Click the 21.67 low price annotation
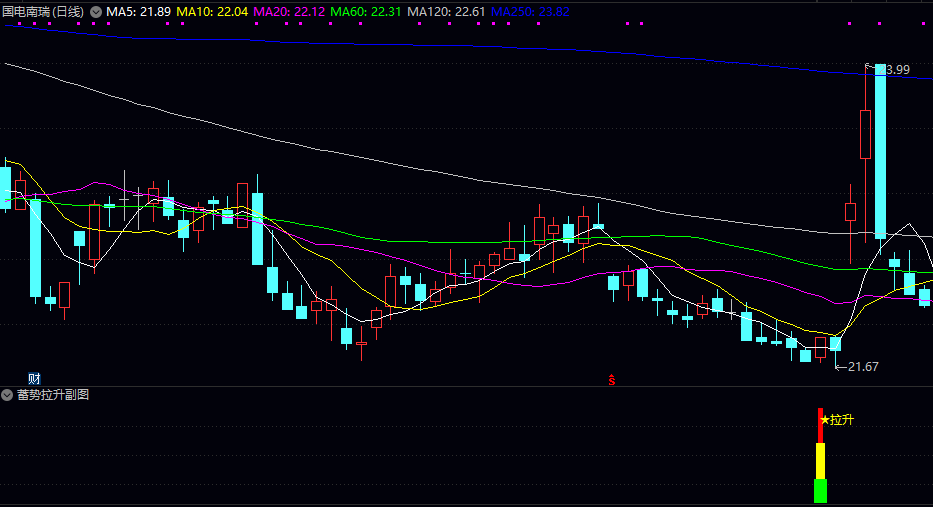 [861, 367]
